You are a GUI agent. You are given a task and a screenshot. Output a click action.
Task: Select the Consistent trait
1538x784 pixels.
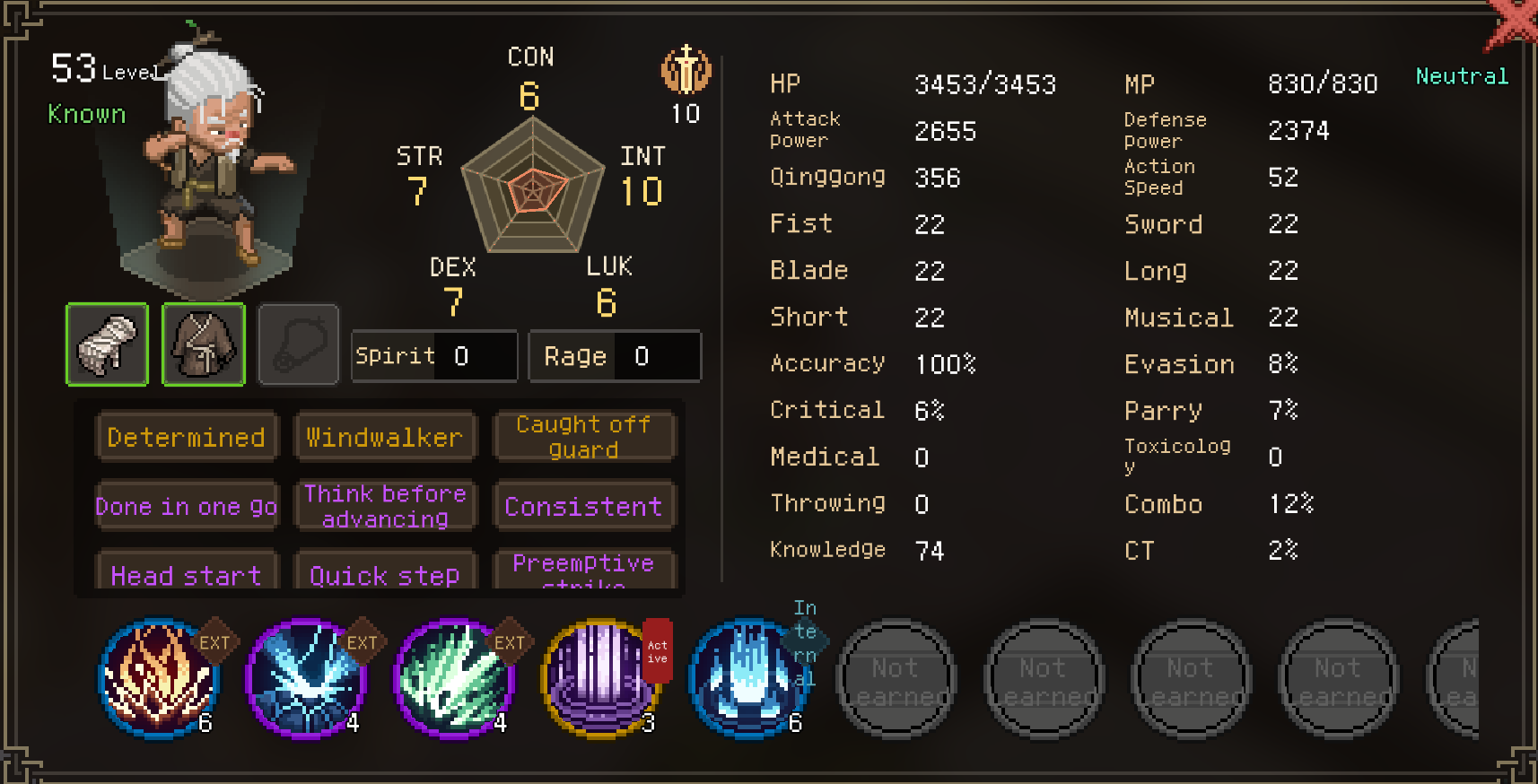tap(583, 507)
